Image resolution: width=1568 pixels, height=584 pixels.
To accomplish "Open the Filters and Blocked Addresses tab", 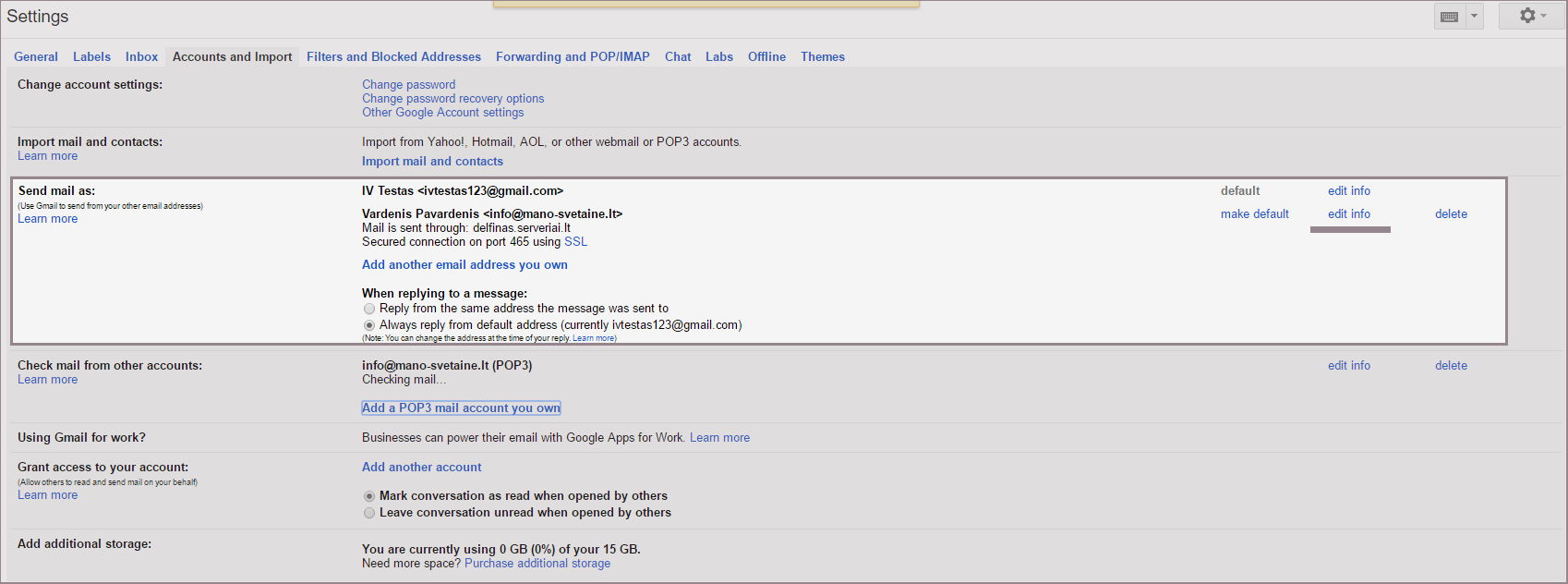I will [393, 57].
